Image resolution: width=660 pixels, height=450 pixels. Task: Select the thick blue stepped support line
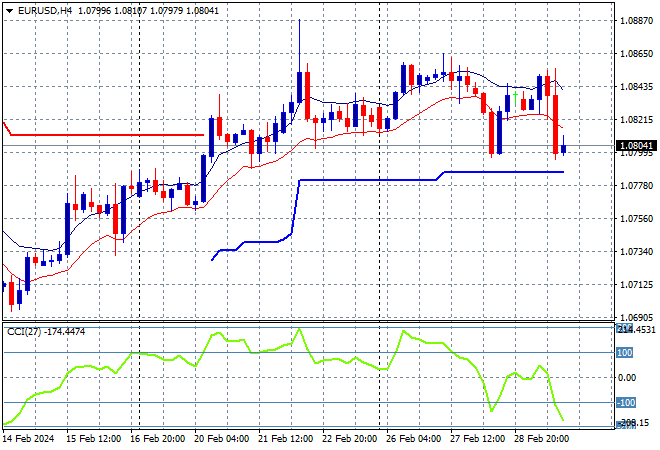370,180
